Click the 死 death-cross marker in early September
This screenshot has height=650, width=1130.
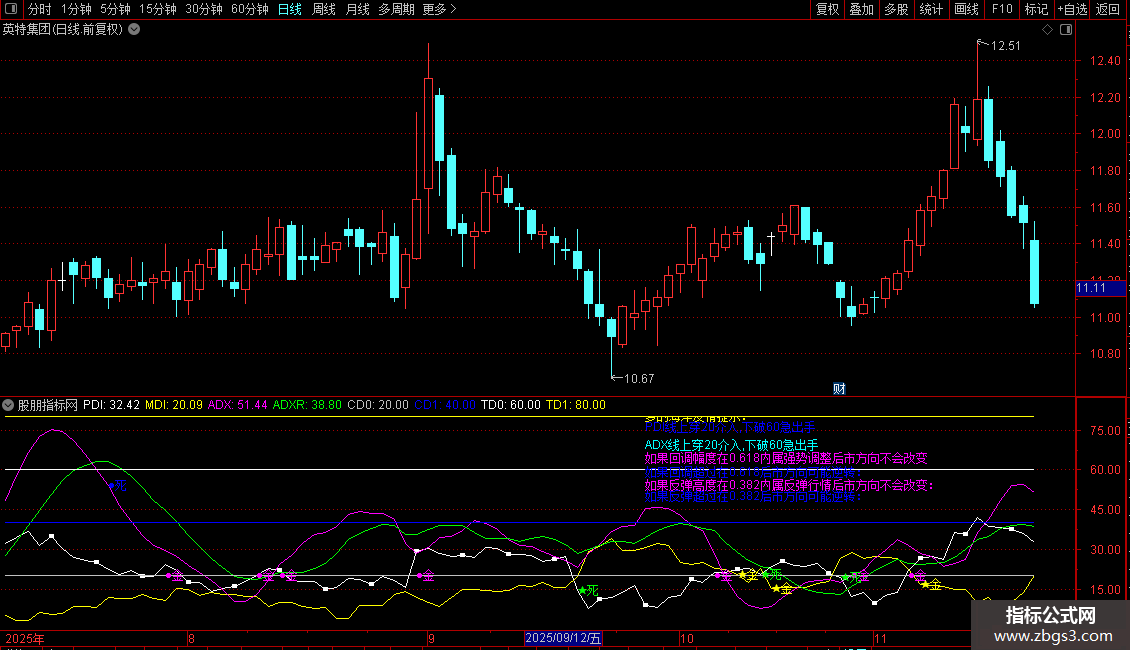point(590,590)
